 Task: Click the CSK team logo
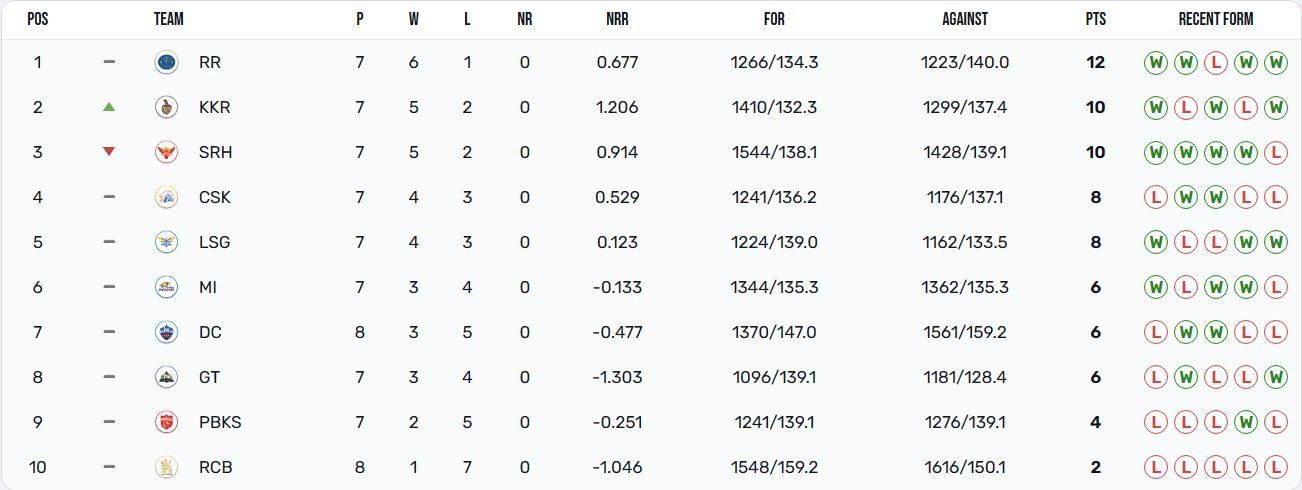click(166, 197)
